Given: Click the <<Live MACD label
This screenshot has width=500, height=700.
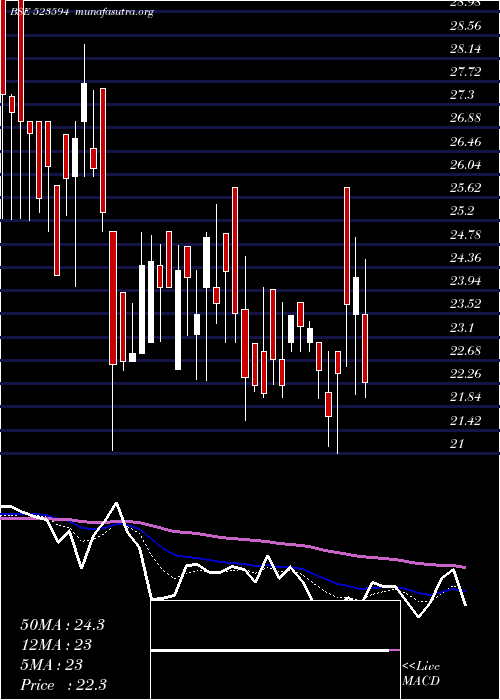Looking at the screenshot, I should pyautogui.click(x=421, y=674).
